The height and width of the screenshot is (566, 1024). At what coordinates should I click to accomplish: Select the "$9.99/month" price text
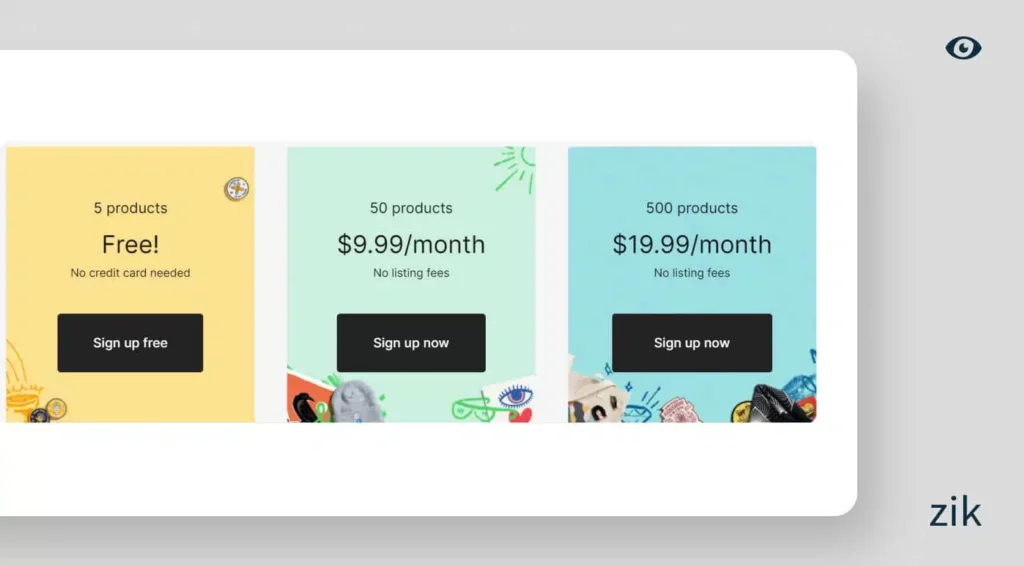411,244
